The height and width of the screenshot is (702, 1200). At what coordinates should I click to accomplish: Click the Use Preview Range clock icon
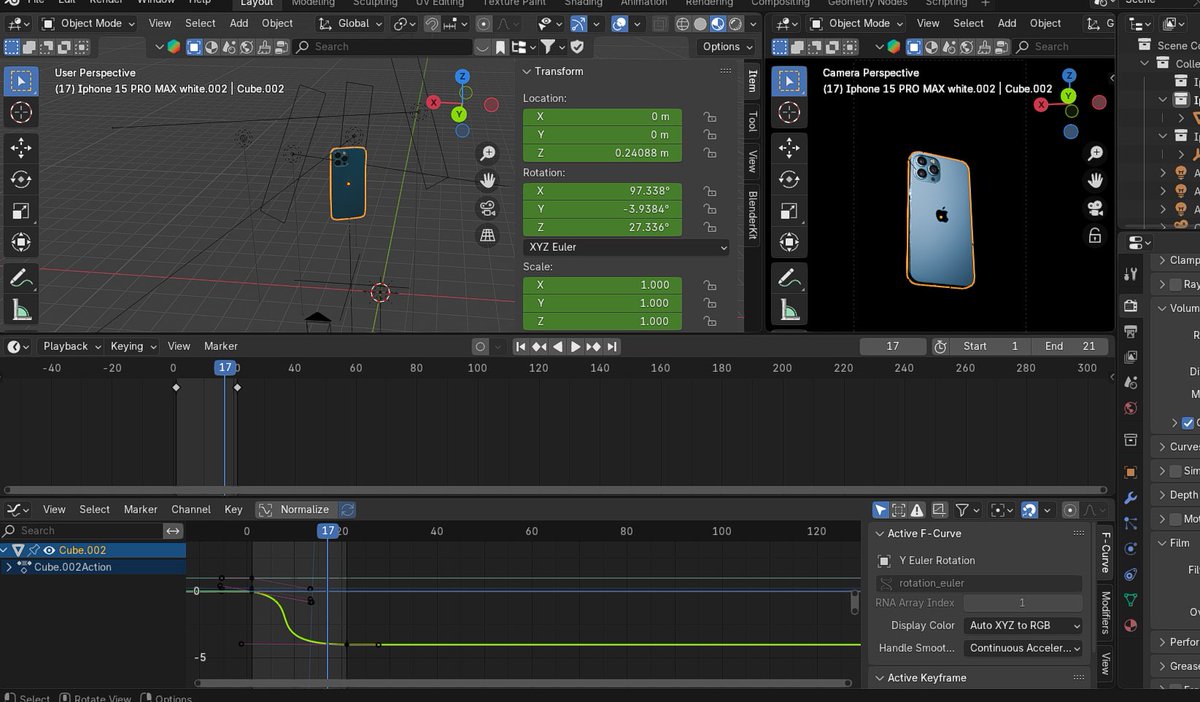tap(940, 346)
